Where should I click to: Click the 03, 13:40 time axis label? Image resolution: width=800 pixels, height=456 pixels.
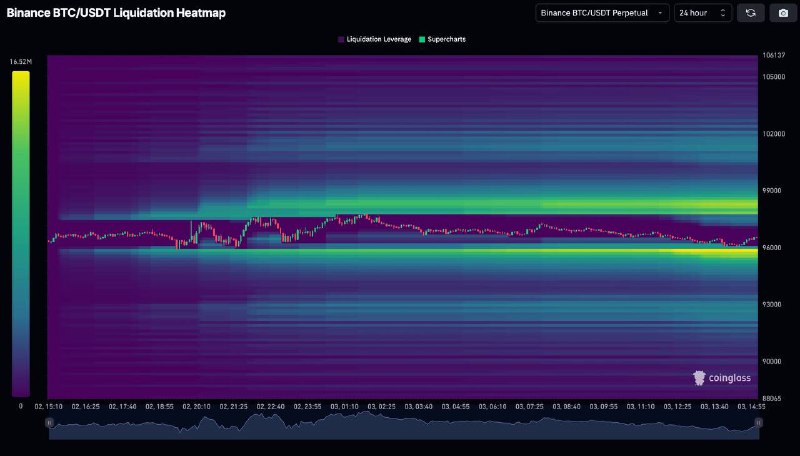(714, 407)
